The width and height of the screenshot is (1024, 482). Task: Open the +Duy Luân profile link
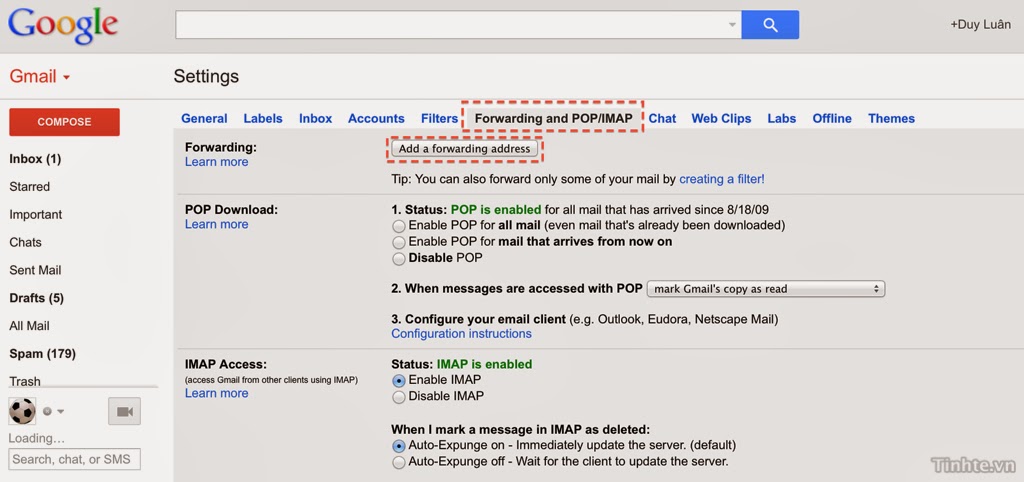point(980,25)
